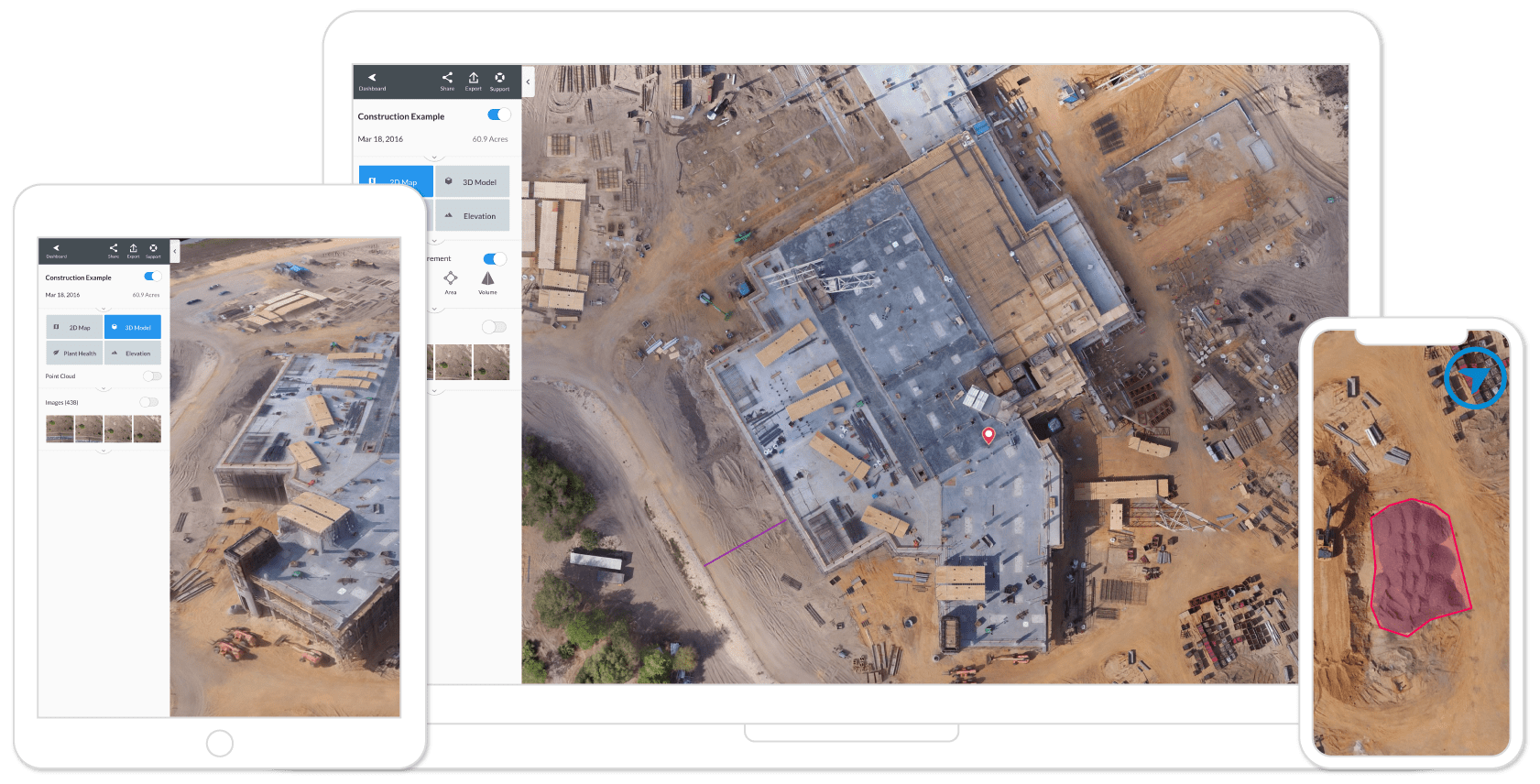Expand the chevron under the tablet image thumbnails
This screenshot has height=784, width=1540.
[104, 451]
